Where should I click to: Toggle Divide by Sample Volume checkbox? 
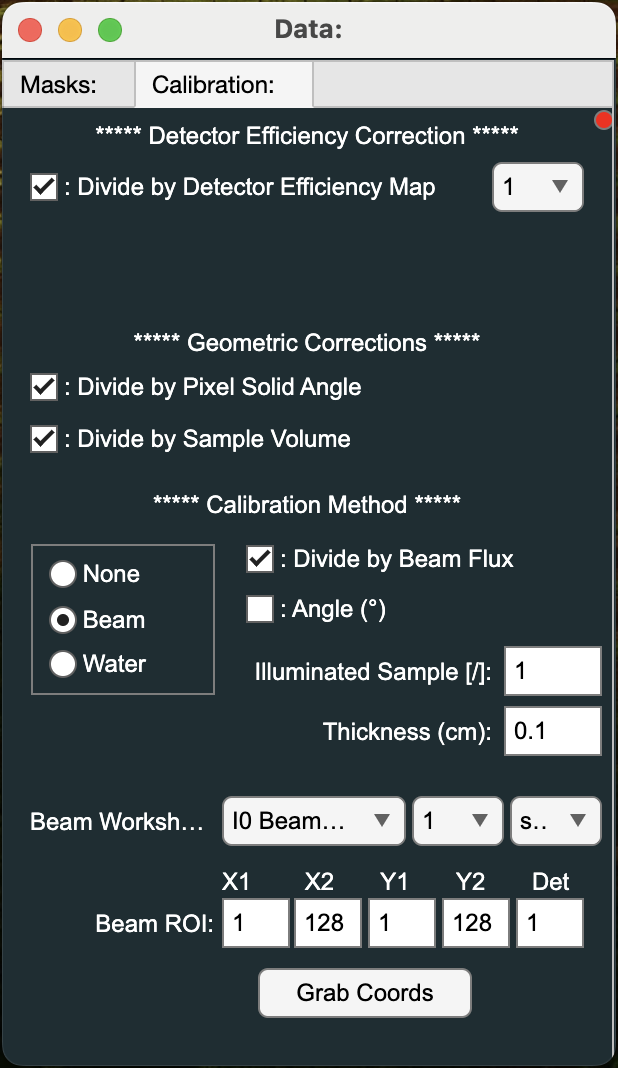[x=44, y=439]
